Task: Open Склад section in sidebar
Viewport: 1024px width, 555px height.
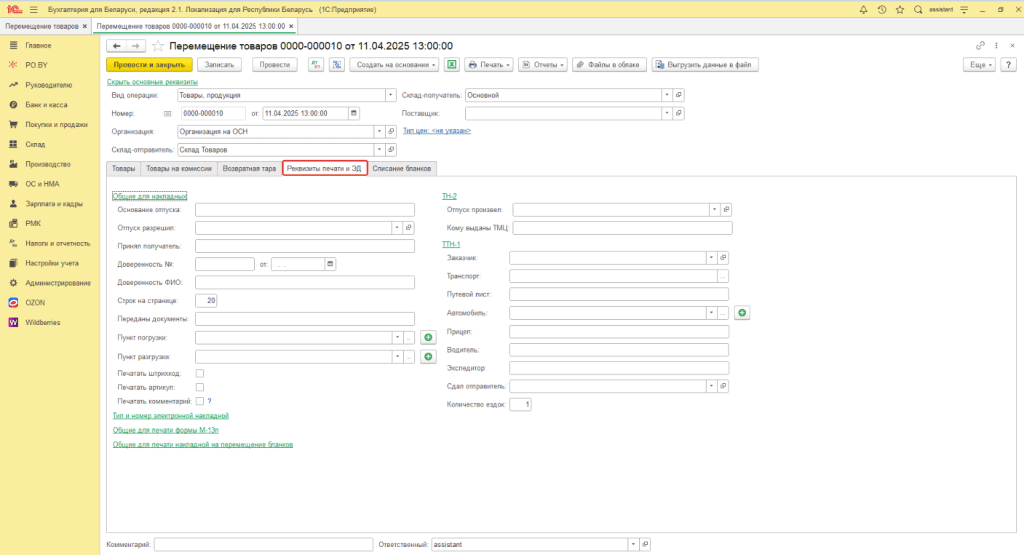Action: 35,144
